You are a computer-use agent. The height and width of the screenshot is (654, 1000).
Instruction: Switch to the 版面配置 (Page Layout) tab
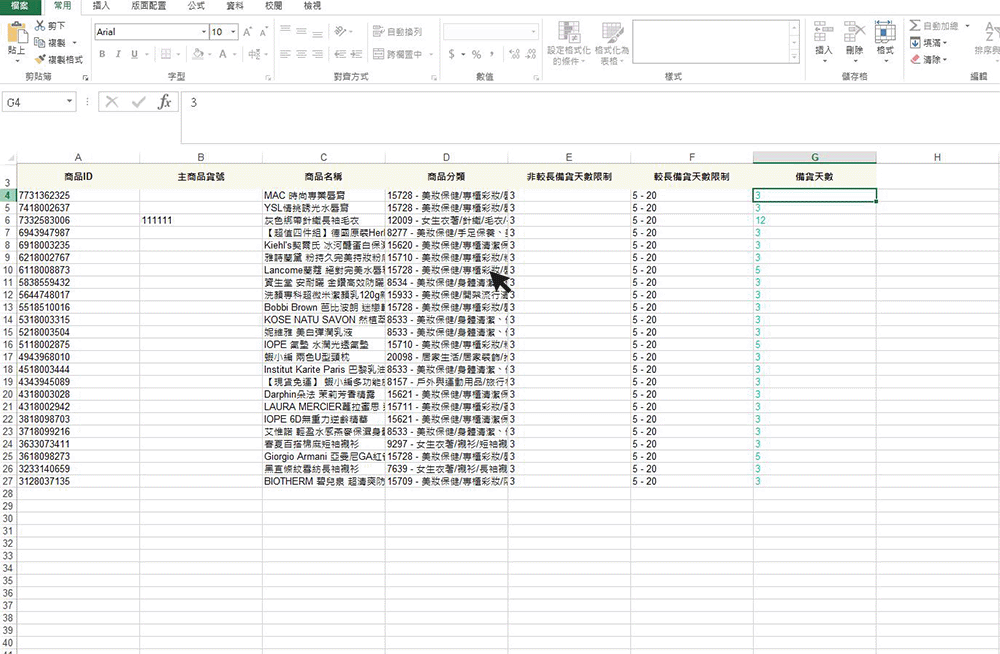148,6
